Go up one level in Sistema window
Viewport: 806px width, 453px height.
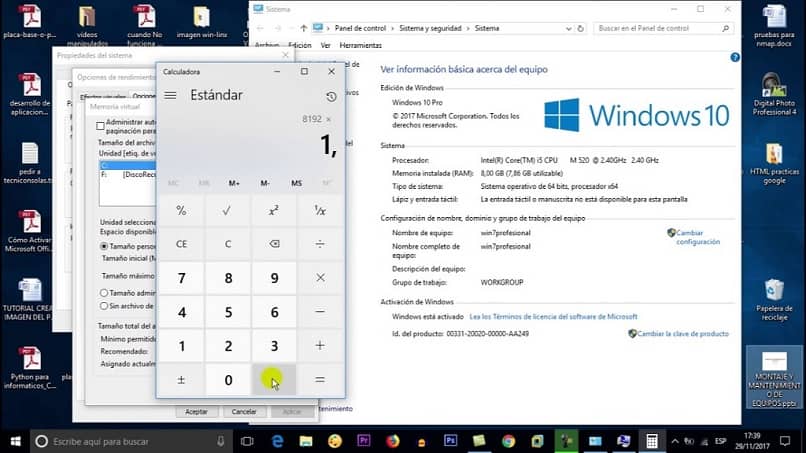tap(303, 28)
